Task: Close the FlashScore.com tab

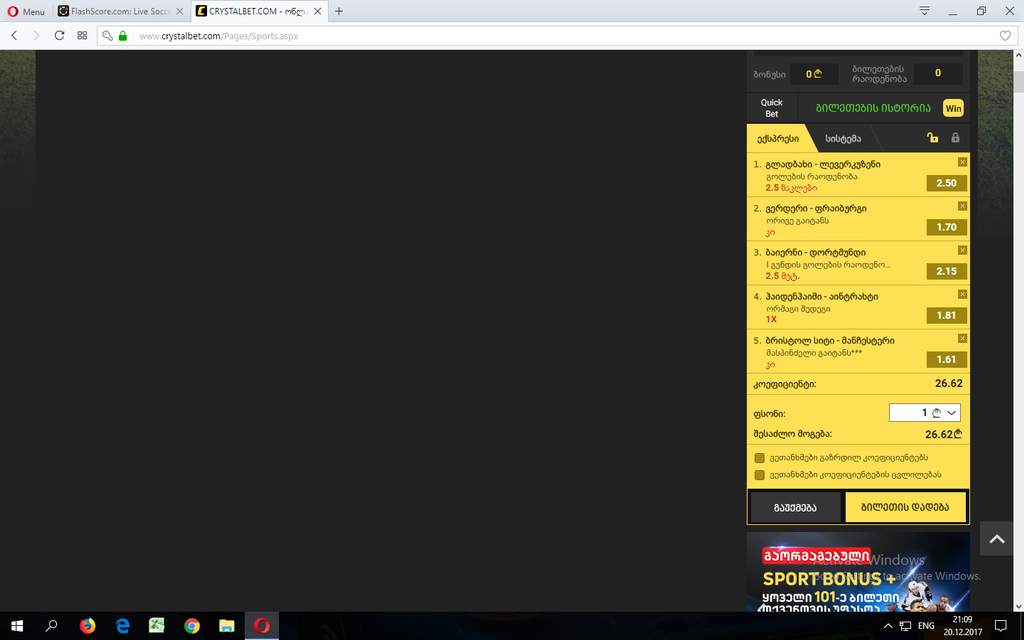Action: point(180,11)
